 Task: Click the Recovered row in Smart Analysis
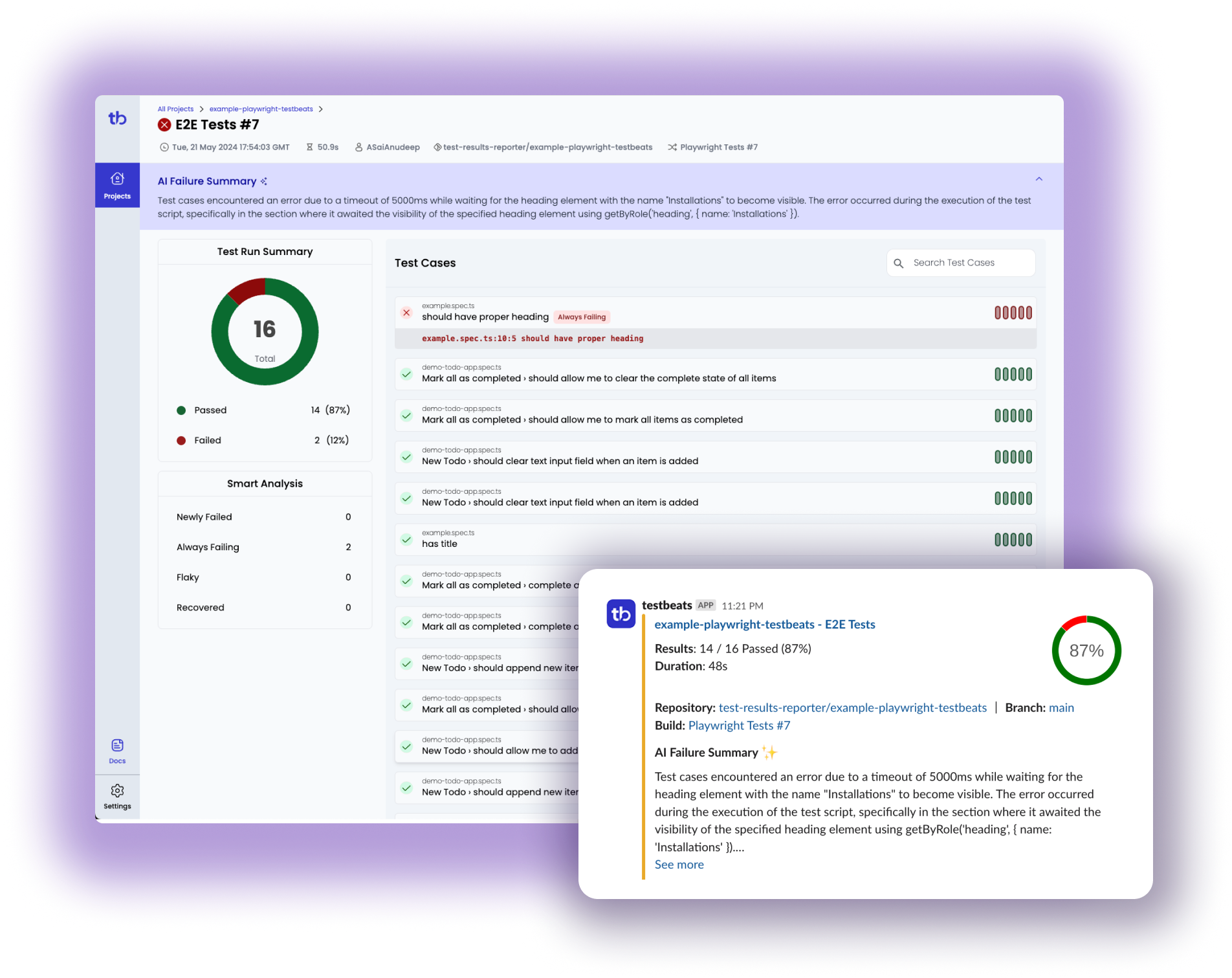(265, 608)
